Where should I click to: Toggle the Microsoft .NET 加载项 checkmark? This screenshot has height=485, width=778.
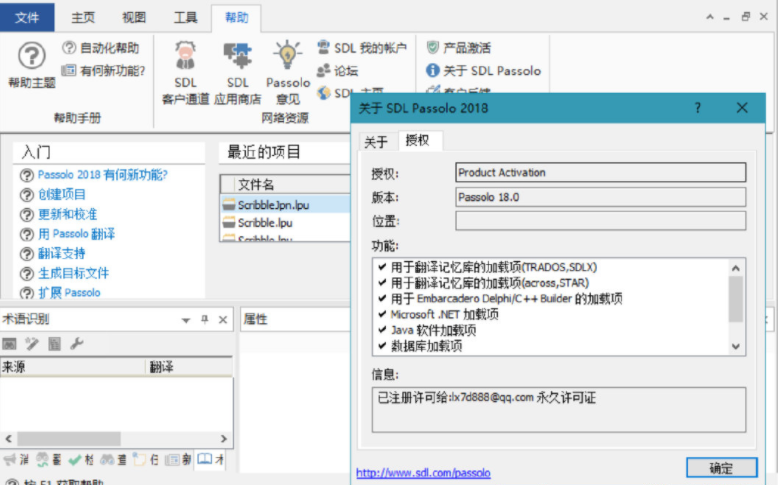[382, 314]
